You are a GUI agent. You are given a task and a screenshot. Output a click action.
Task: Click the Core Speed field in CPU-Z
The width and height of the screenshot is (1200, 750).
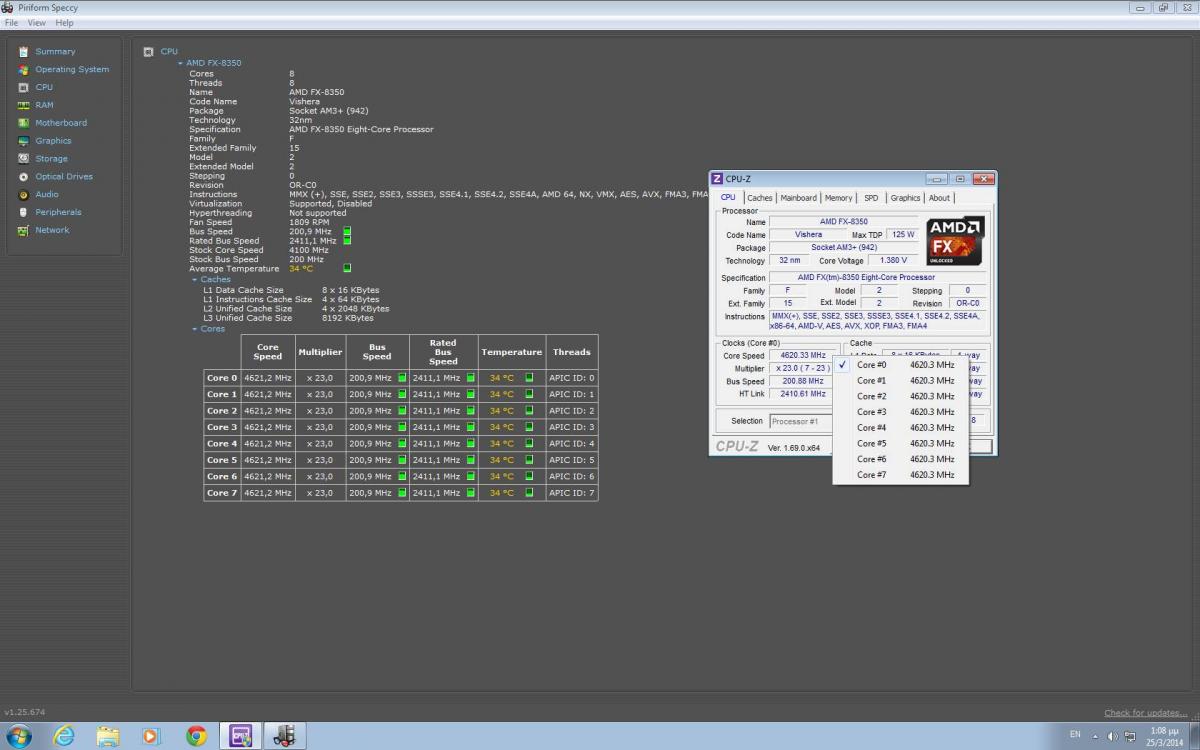pos(804,356)
